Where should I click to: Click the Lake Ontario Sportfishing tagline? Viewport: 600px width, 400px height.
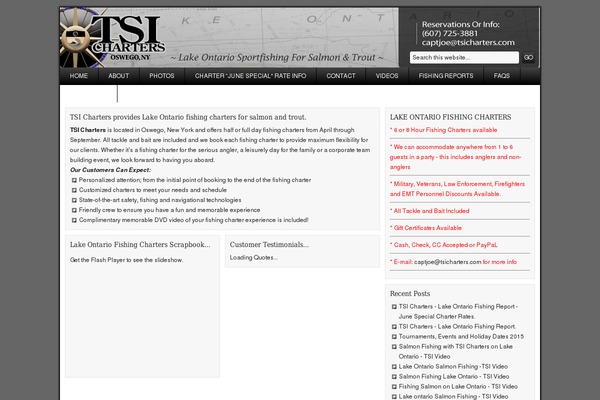pos(277,57)
